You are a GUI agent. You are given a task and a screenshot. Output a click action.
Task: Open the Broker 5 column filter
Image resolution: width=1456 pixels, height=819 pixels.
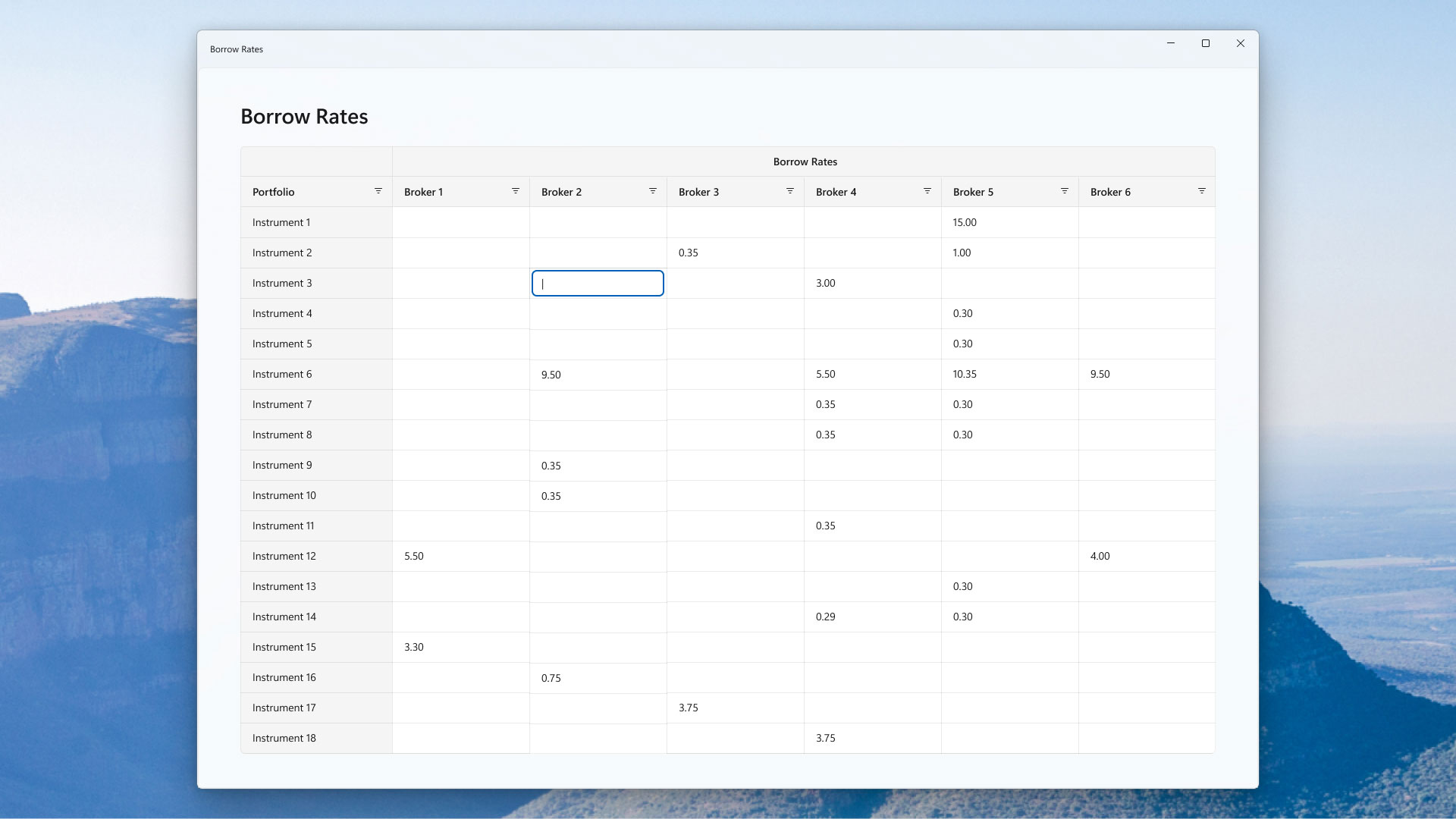pos(1064,191)
